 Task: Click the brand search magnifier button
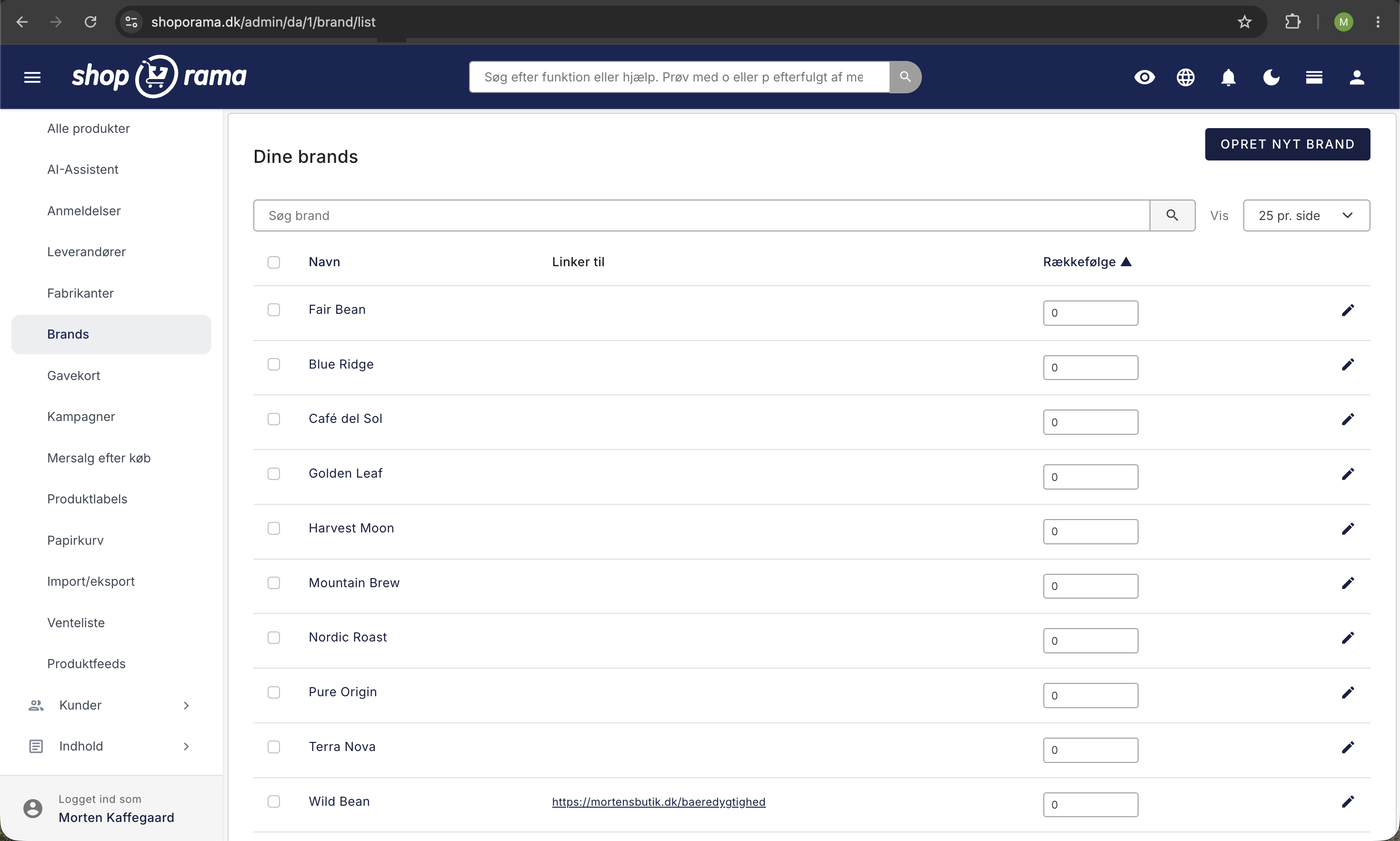coord(1173,215)
